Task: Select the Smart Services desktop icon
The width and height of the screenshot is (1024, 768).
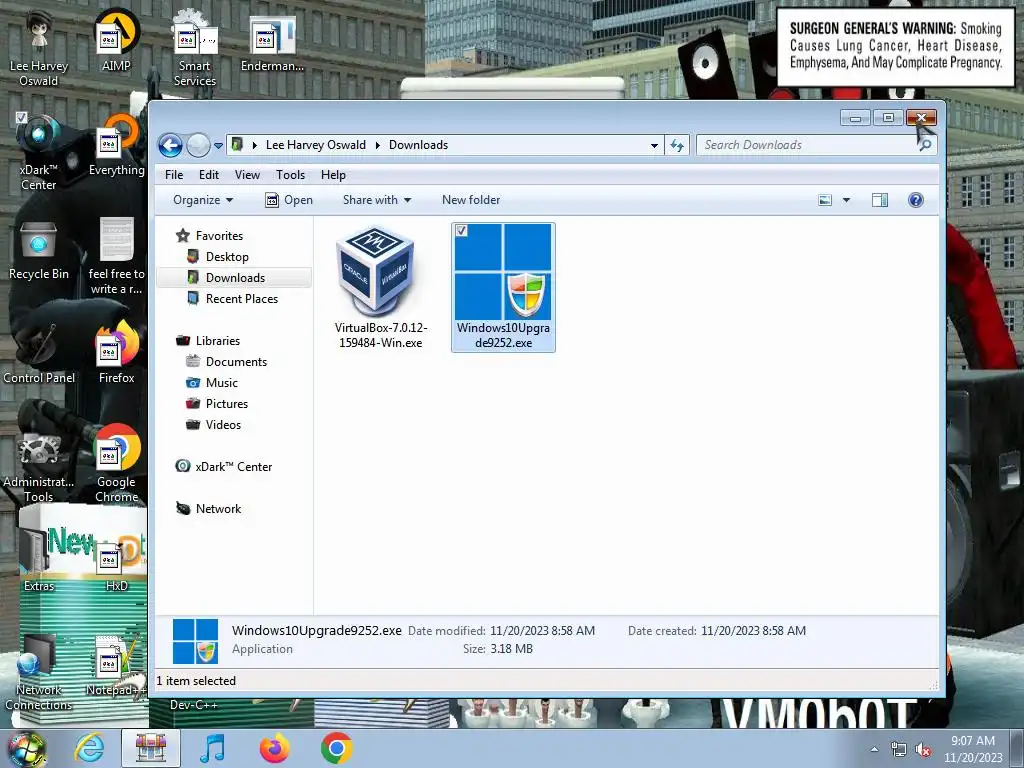Action: click(195, 48)
